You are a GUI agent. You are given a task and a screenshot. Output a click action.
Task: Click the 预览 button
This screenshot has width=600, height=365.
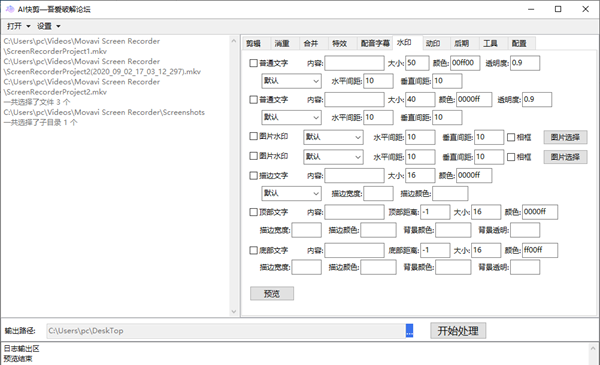pyautogui.click(x=272, y=293)
